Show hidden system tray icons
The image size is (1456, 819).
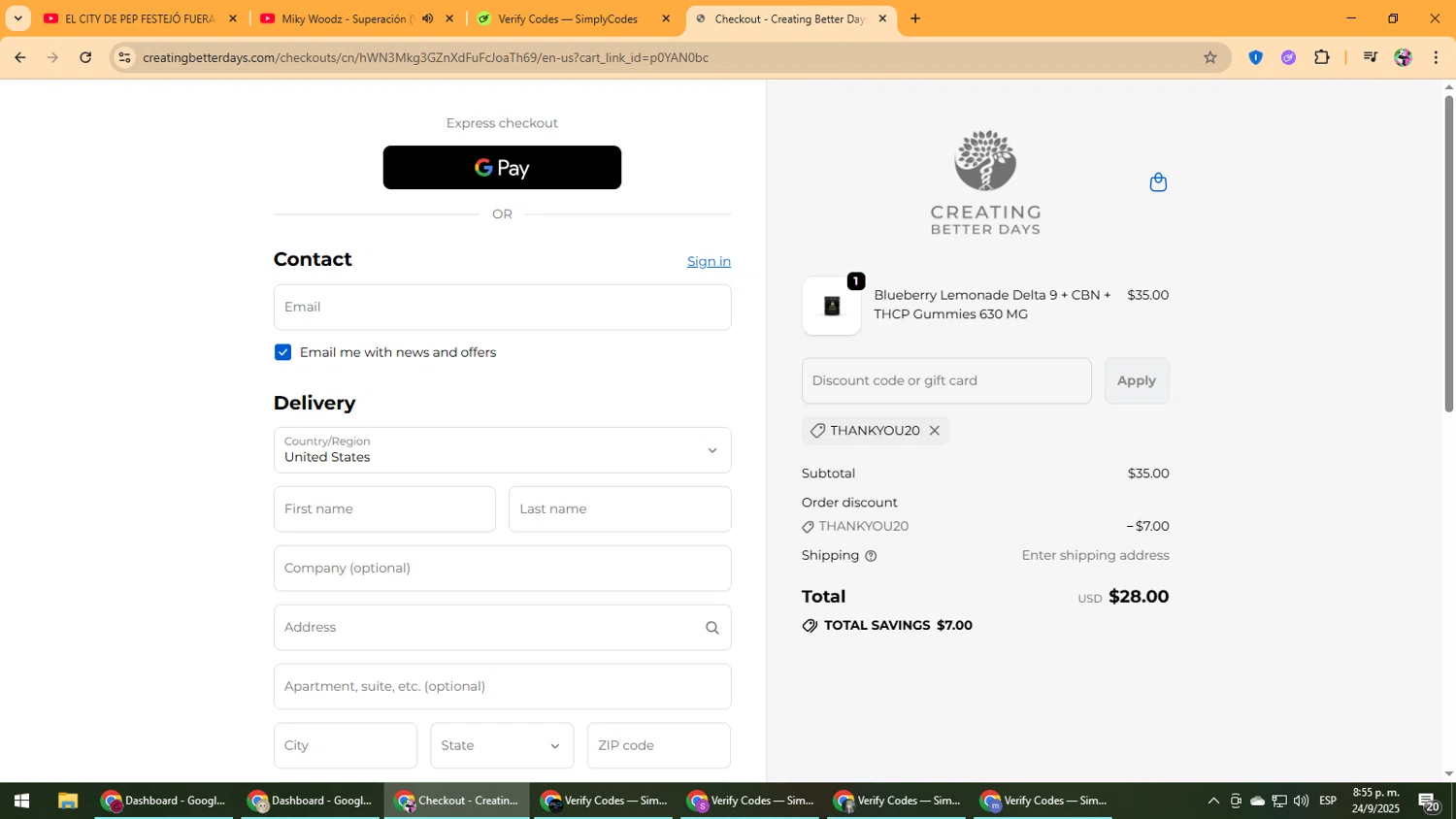pos(1212,801)
